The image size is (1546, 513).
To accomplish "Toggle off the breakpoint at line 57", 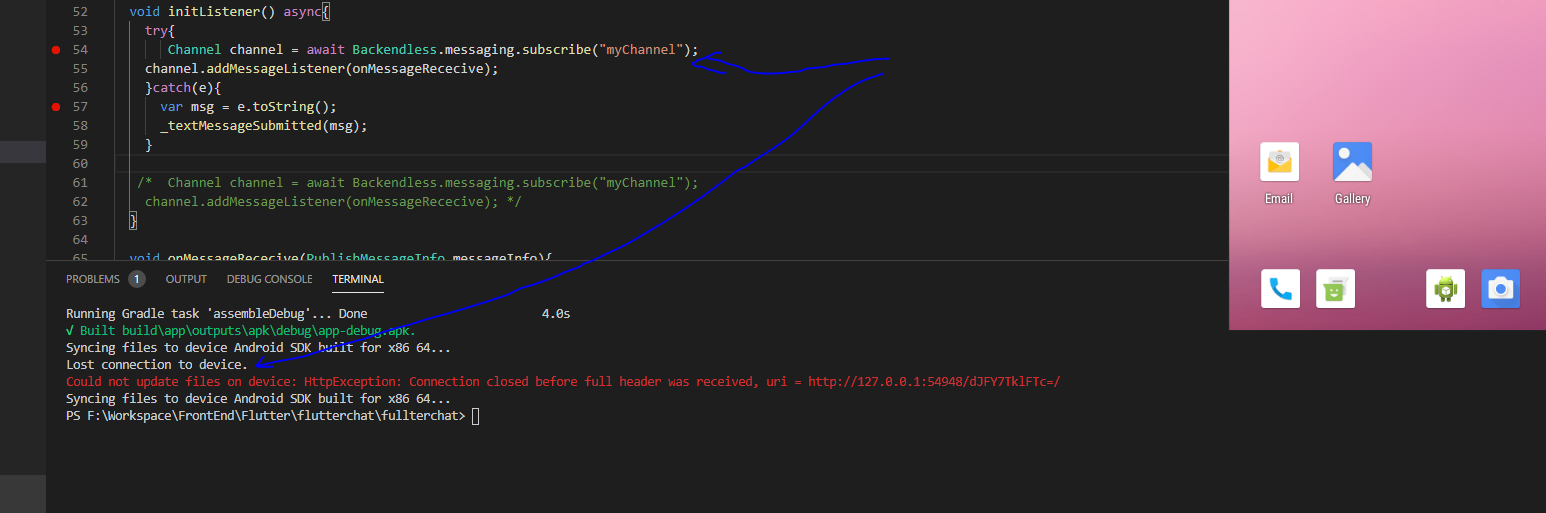I will pos(56,107).
